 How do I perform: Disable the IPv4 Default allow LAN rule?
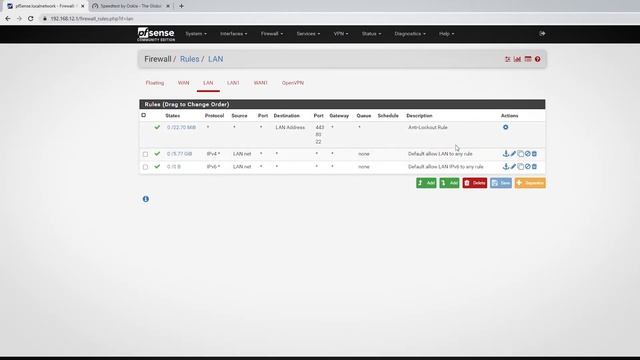tap(527, 154)
